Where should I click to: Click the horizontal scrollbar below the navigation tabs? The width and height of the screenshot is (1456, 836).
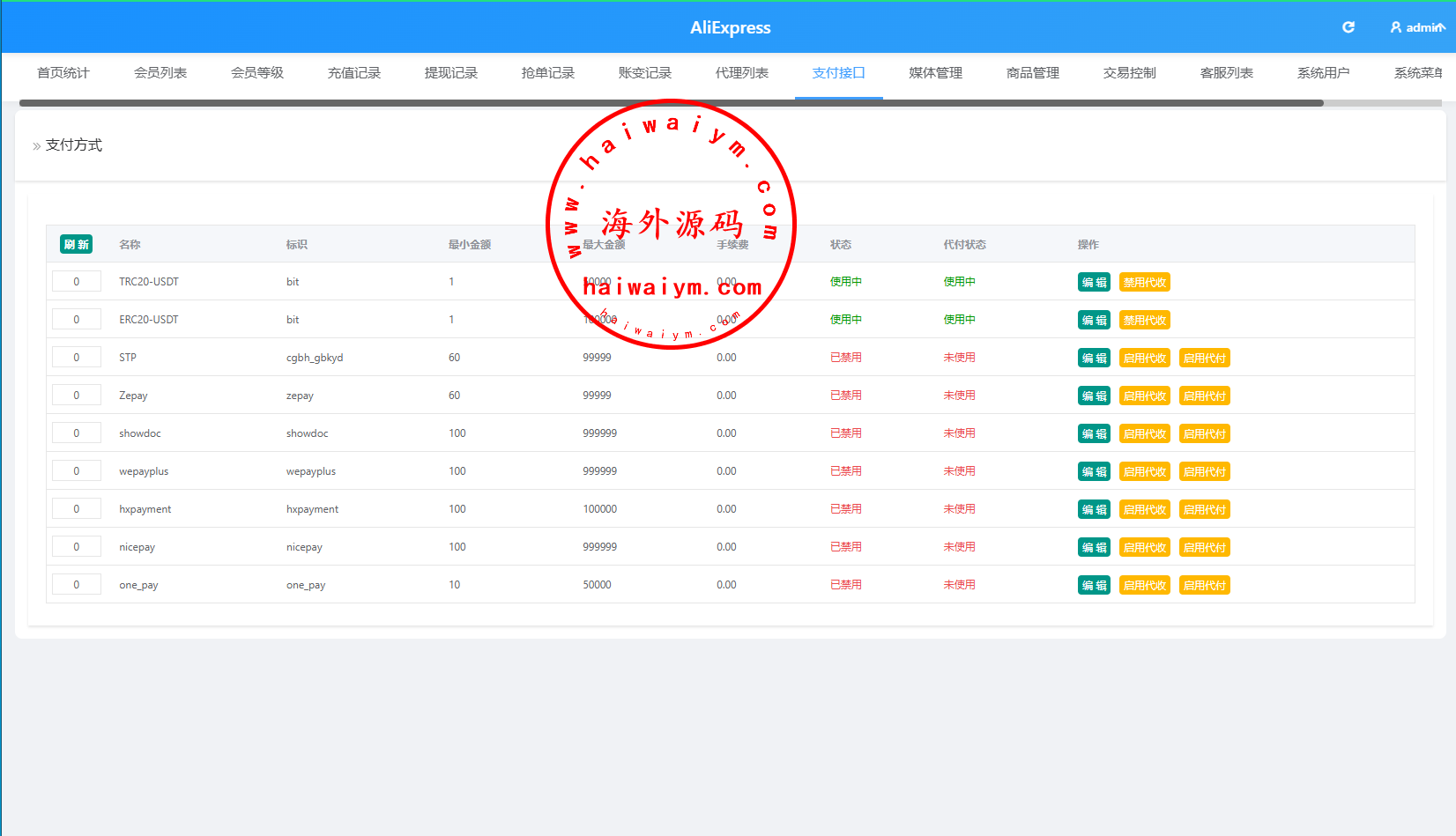[x=672, y=103]
